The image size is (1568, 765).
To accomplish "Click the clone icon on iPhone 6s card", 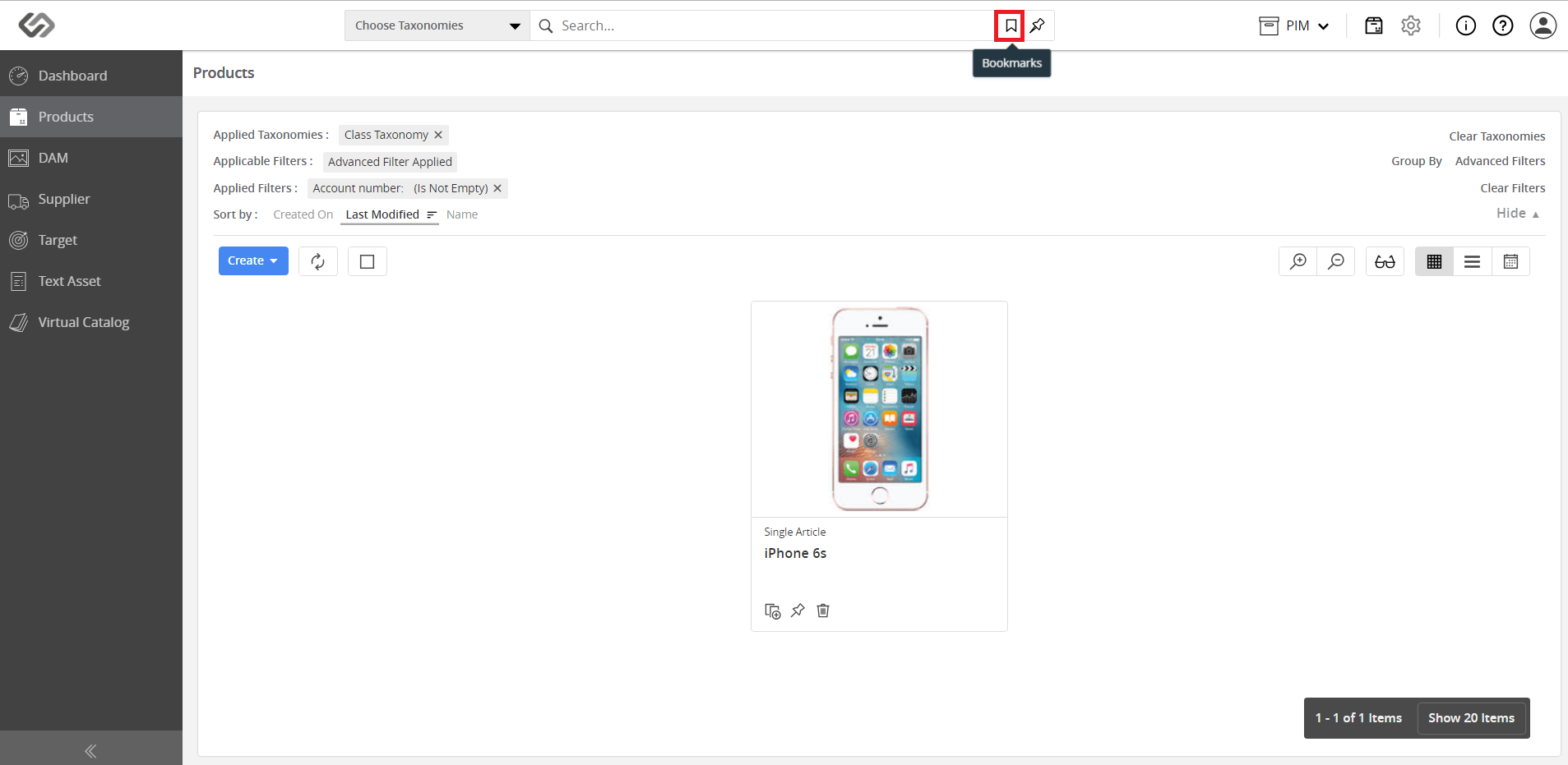I will 773,611.
